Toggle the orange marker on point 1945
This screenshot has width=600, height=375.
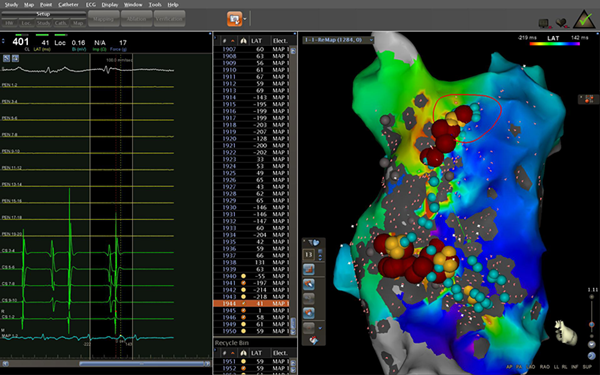243,310
